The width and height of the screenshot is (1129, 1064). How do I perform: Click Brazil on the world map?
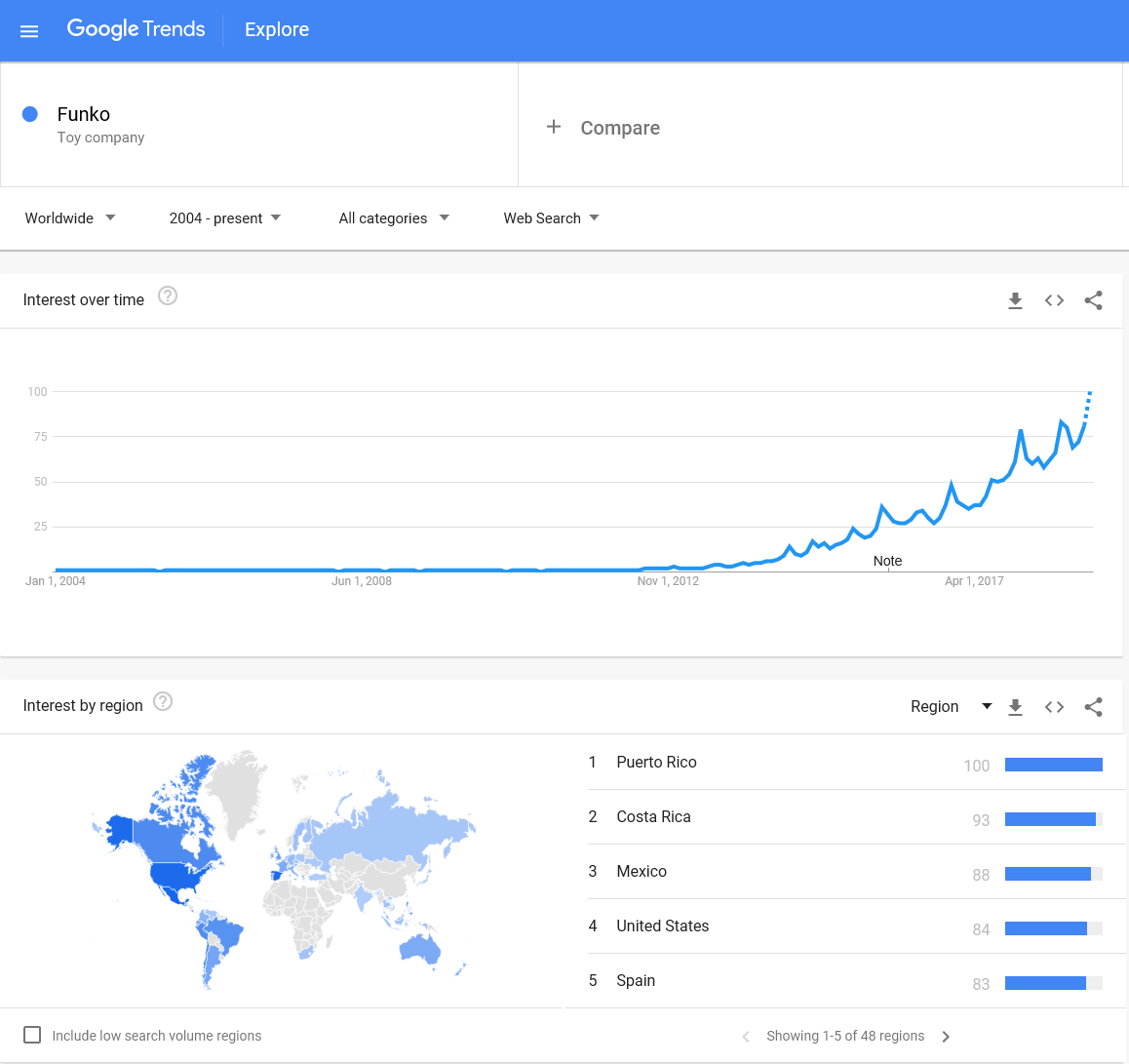(x=224, y=933)
